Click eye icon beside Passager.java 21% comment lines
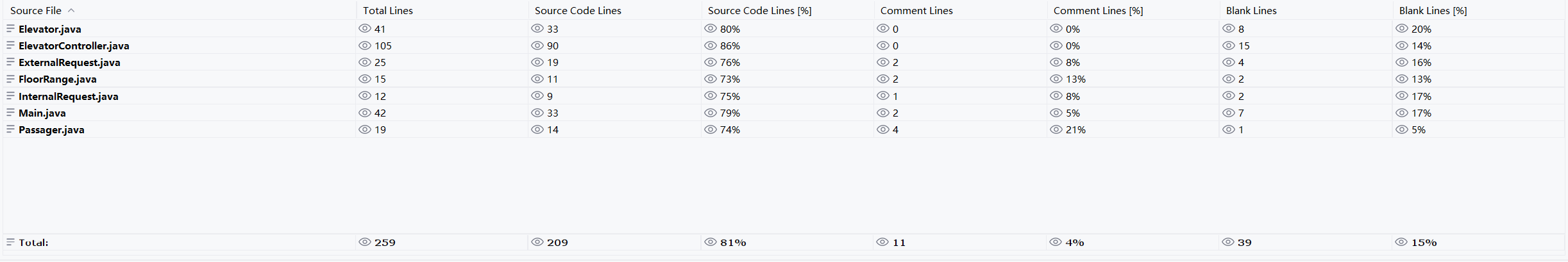 click(x=1056, y=129)
